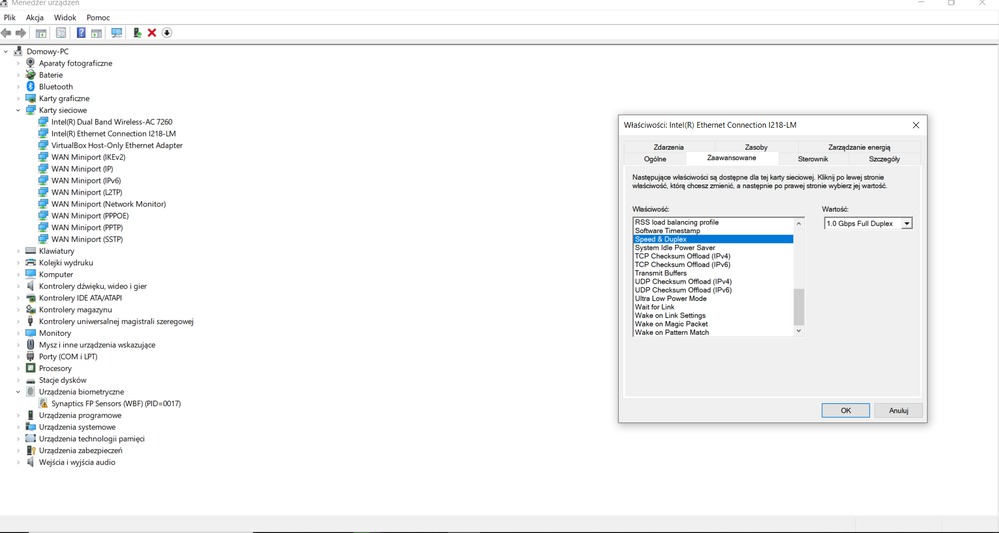Switch to the Szczegóły tab
Screen dimensions: 999x533
[884, 159]
